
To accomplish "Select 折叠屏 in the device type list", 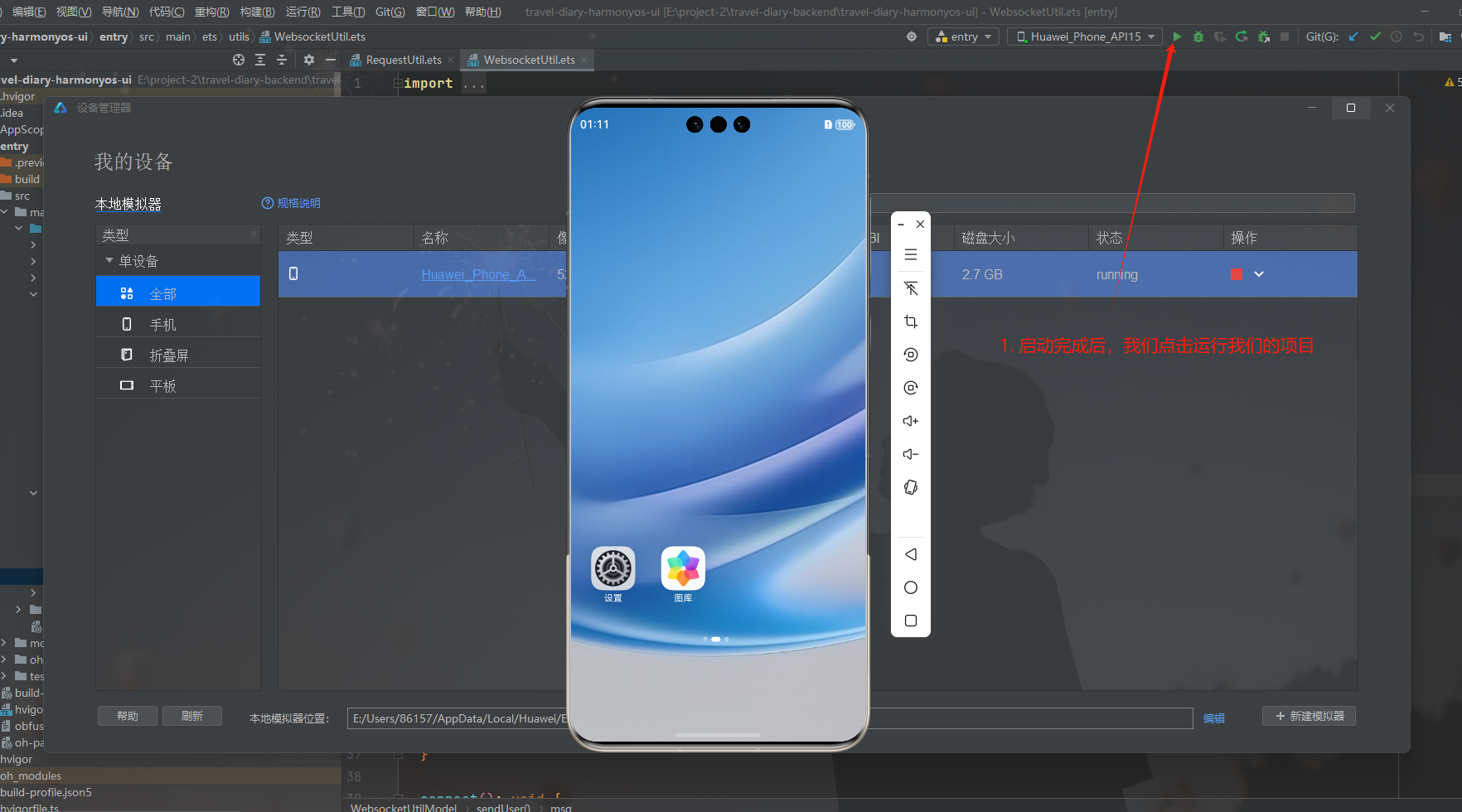I will (178, 355).
